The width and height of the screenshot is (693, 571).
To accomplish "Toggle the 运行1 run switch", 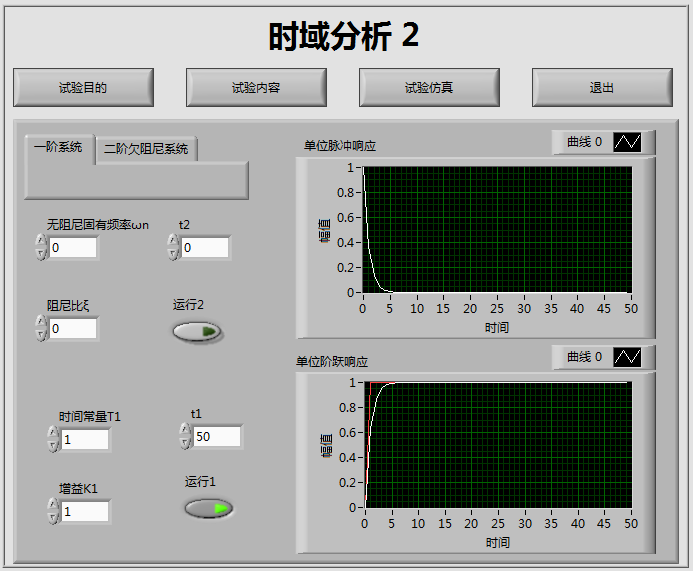I will pos(209,509).
